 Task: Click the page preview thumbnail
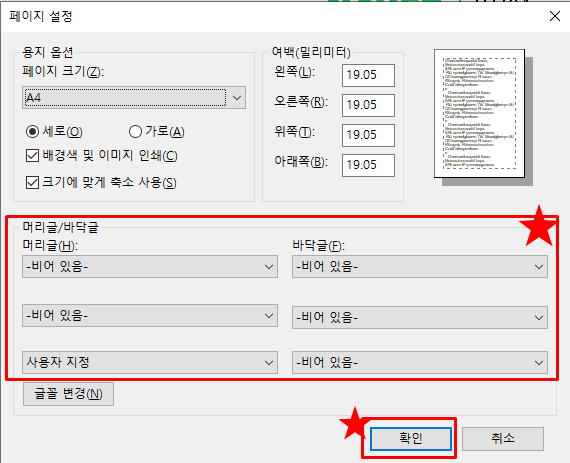pyautogui.click(x=479, y=113)
